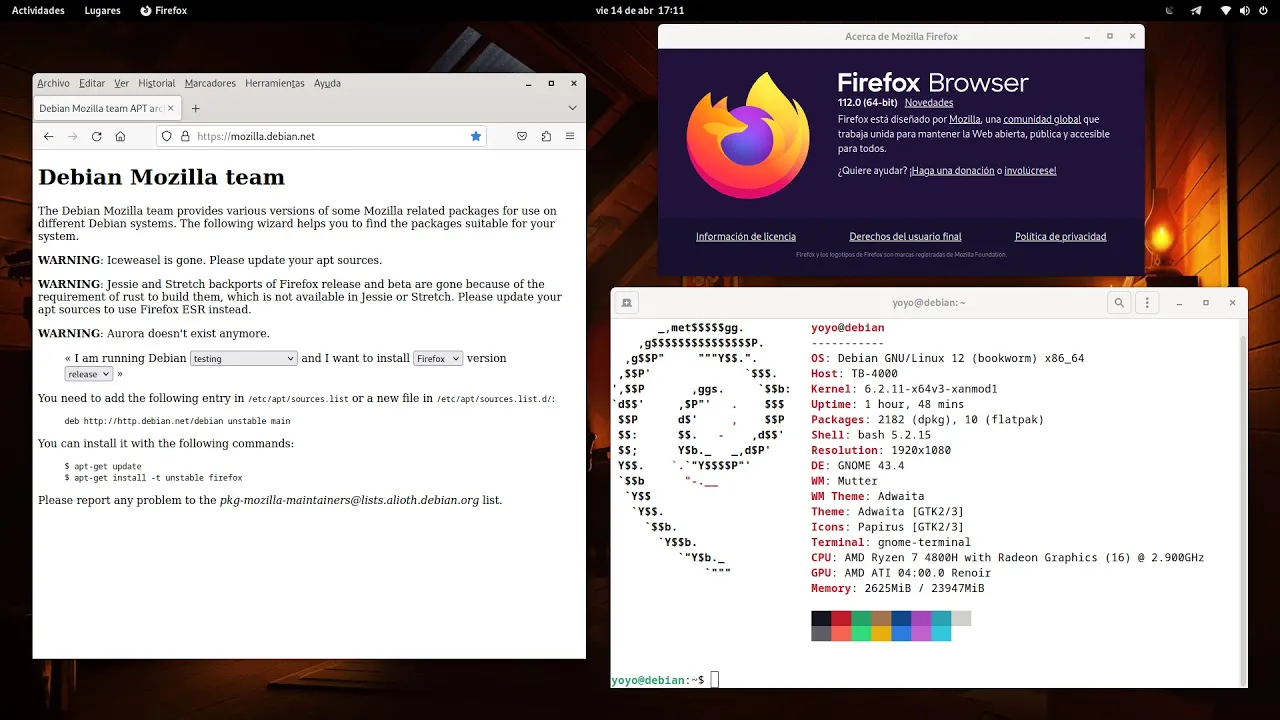Click the apt-get install -t unstable firefox line

point(153,478)
